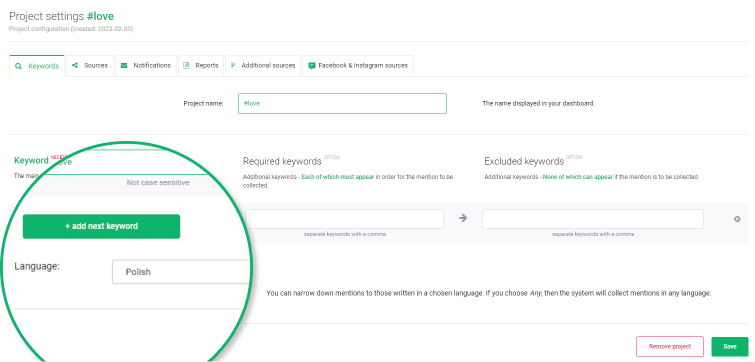Click 'The name displayed in your dashboard' text
The image size is (755, 362).
click(539, 103)
